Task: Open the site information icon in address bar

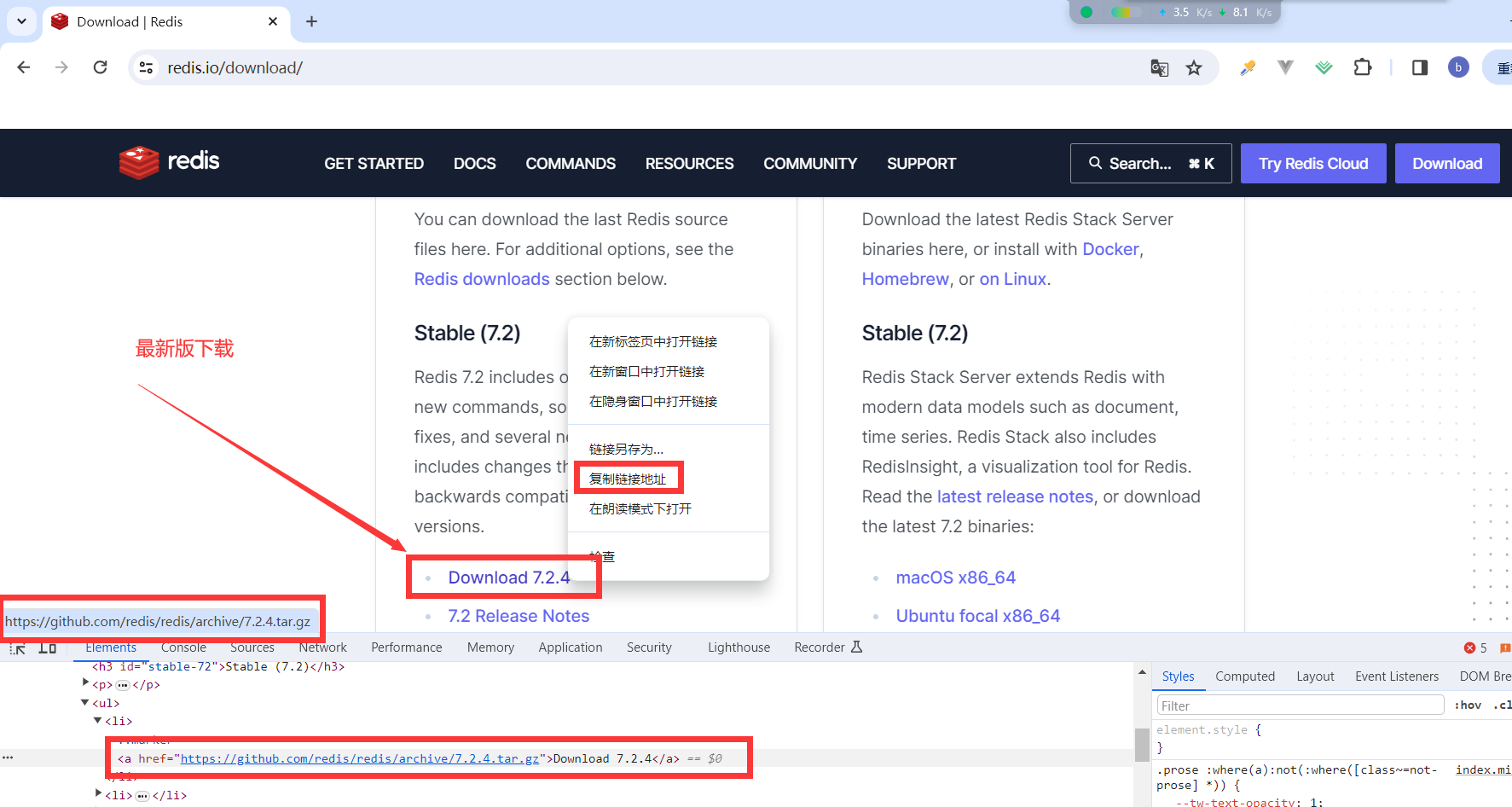Action: (147, 67)
